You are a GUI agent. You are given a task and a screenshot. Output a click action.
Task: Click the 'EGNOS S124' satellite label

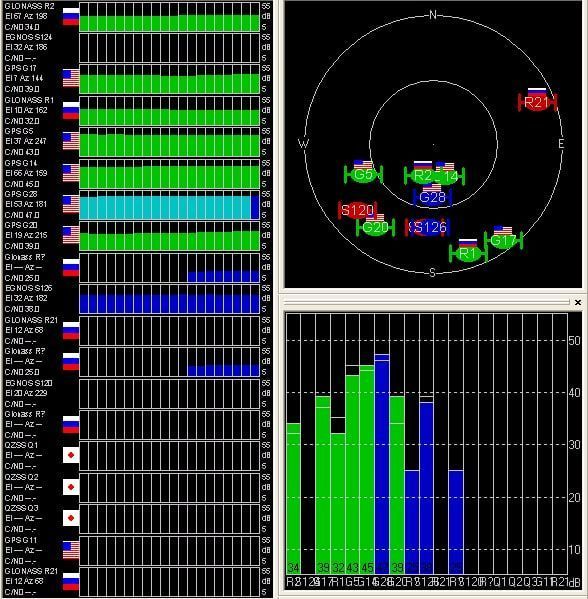click(29, 37)
